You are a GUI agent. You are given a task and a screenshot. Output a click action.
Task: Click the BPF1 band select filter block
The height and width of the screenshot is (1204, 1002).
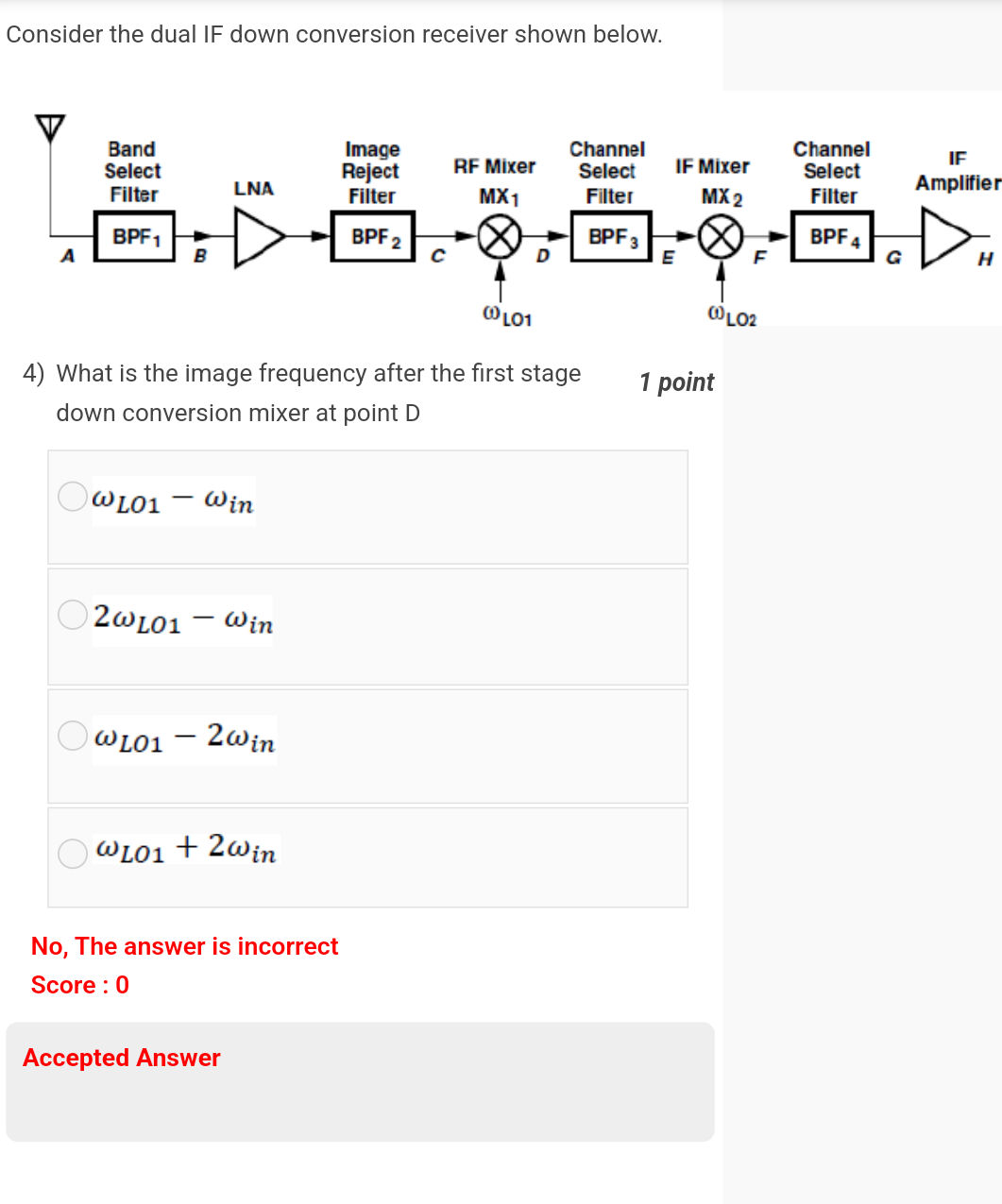tap(135, 237)
